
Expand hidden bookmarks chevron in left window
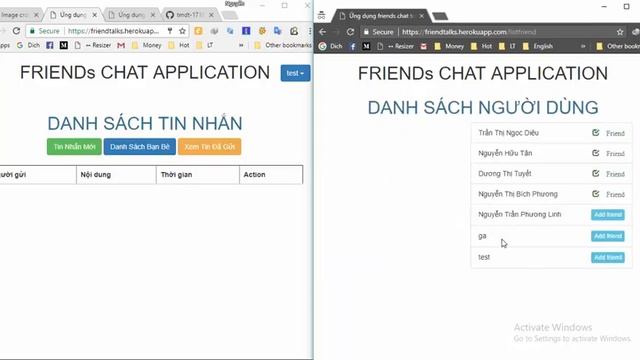(x=241, y=45)
